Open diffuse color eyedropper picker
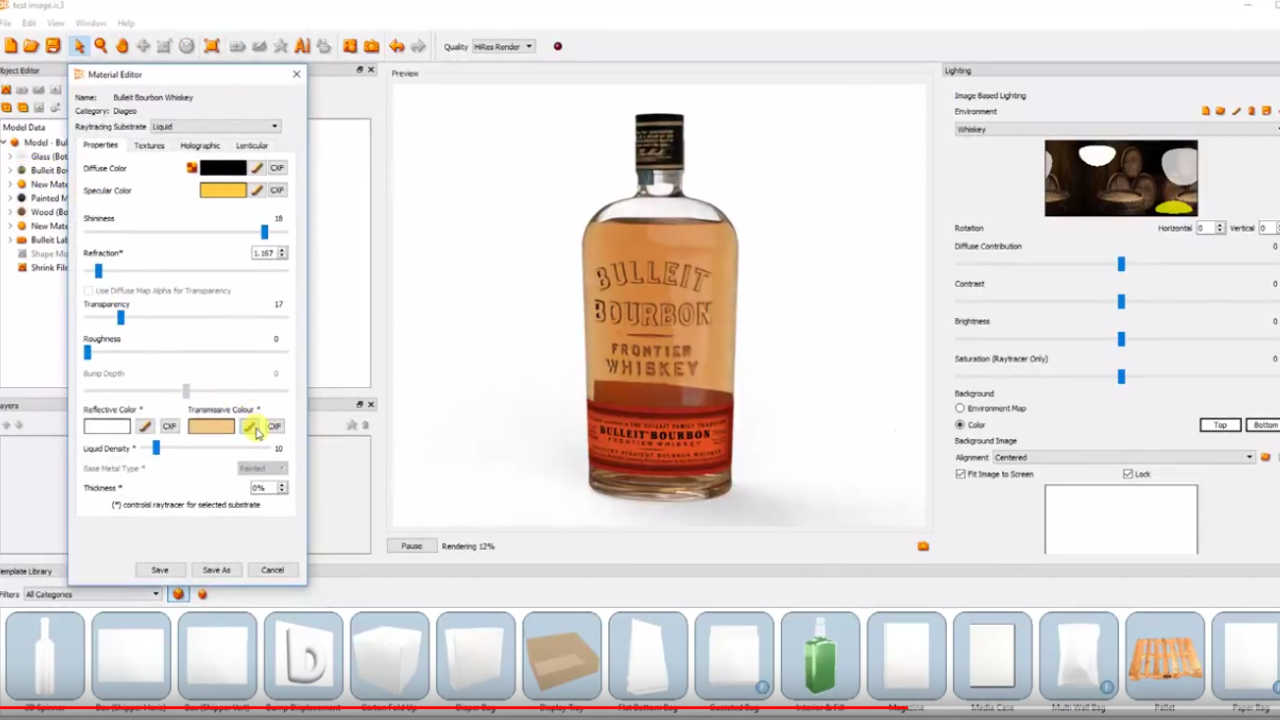This screenshot has height=720, width=1280. (257, 168)
